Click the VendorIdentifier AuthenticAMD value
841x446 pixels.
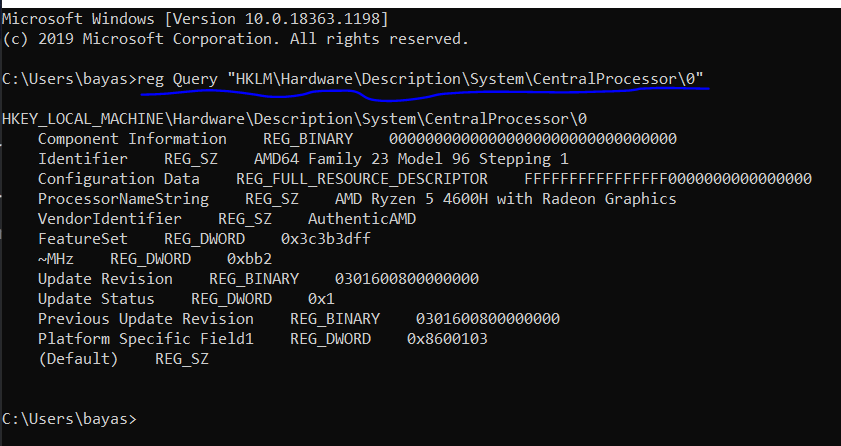[x=362, y=219]
